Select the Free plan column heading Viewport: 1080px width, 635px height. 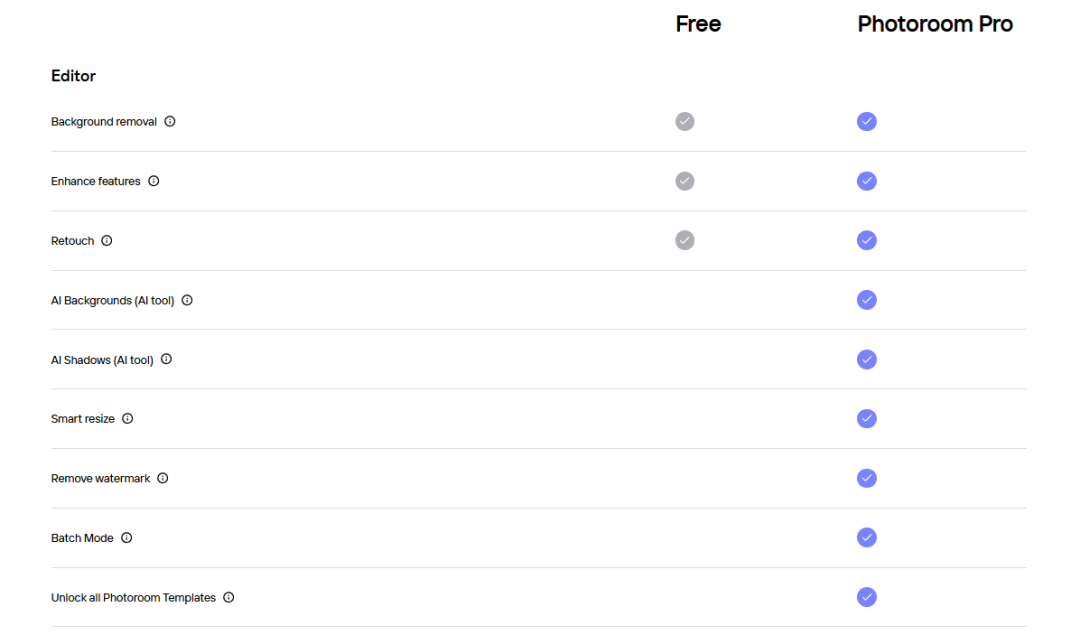pos(698,24)
